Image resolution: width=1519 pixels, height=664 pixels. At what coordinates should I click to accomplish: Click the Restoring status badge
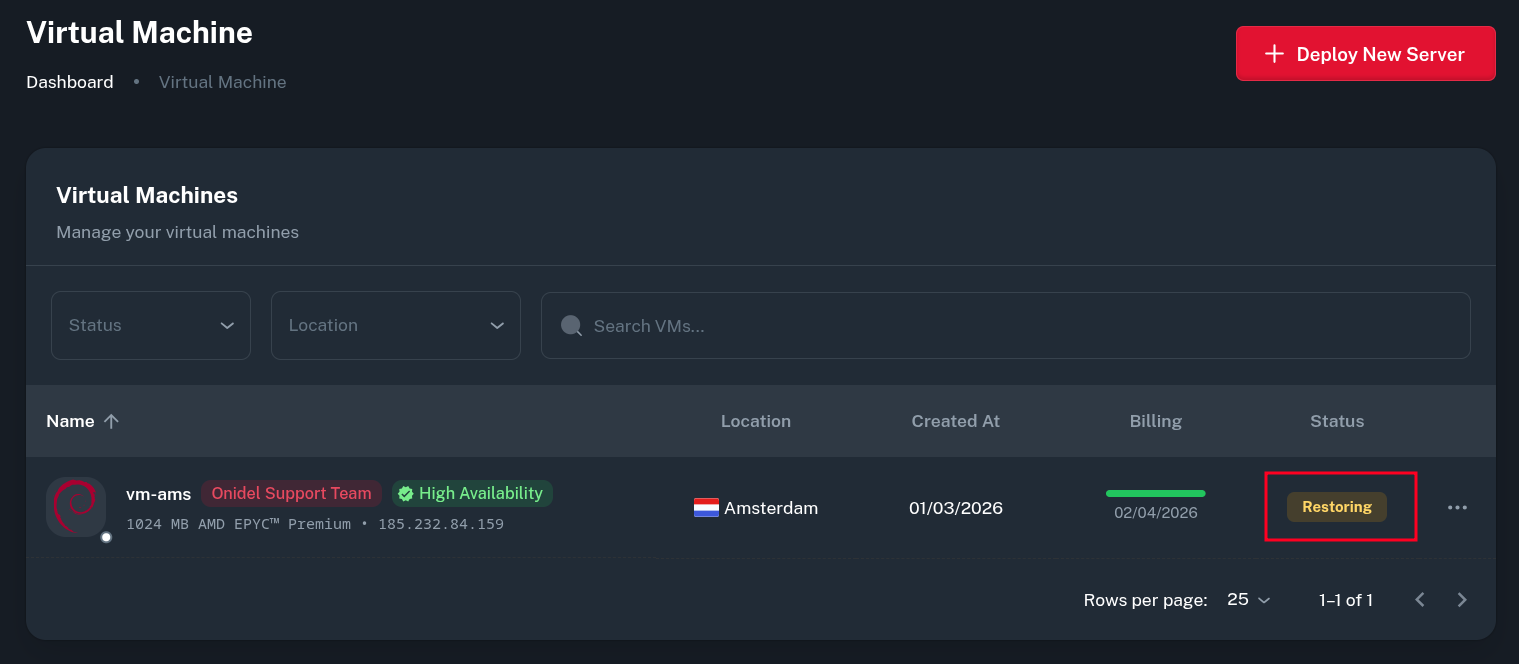tap(1336, 507)
